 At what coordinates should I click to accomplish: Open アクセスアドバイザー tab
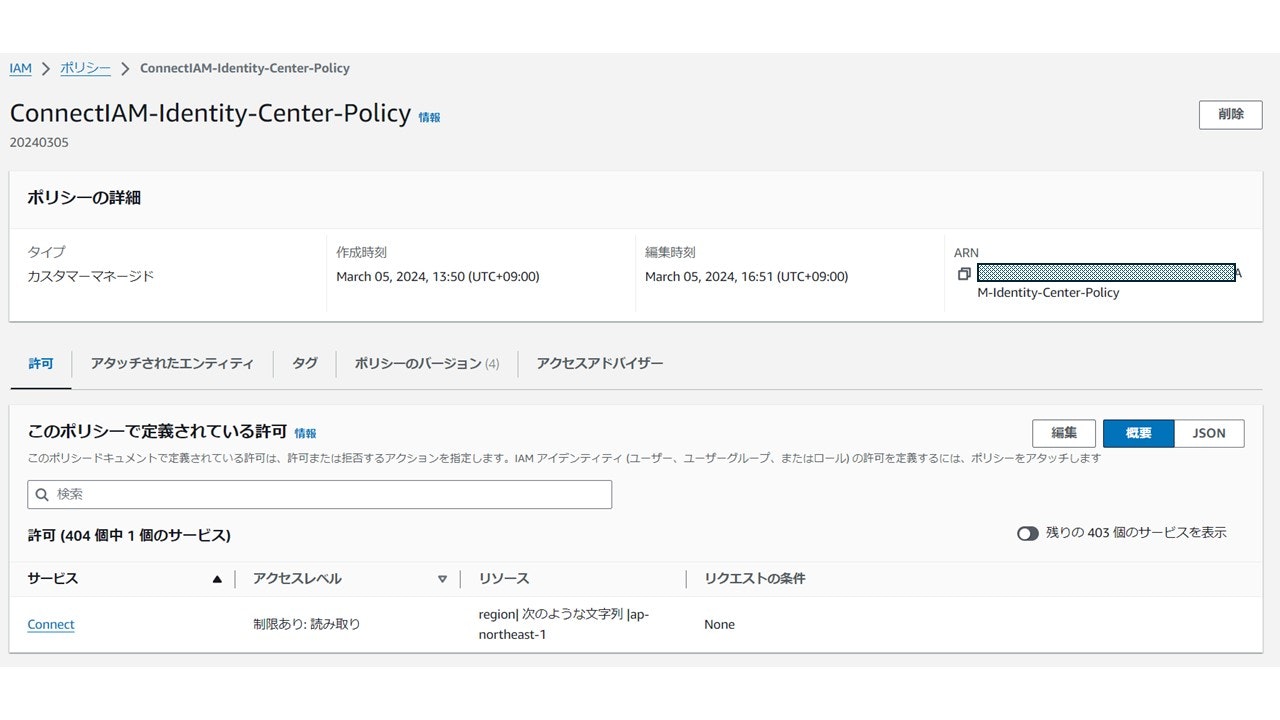click(600, 363)
